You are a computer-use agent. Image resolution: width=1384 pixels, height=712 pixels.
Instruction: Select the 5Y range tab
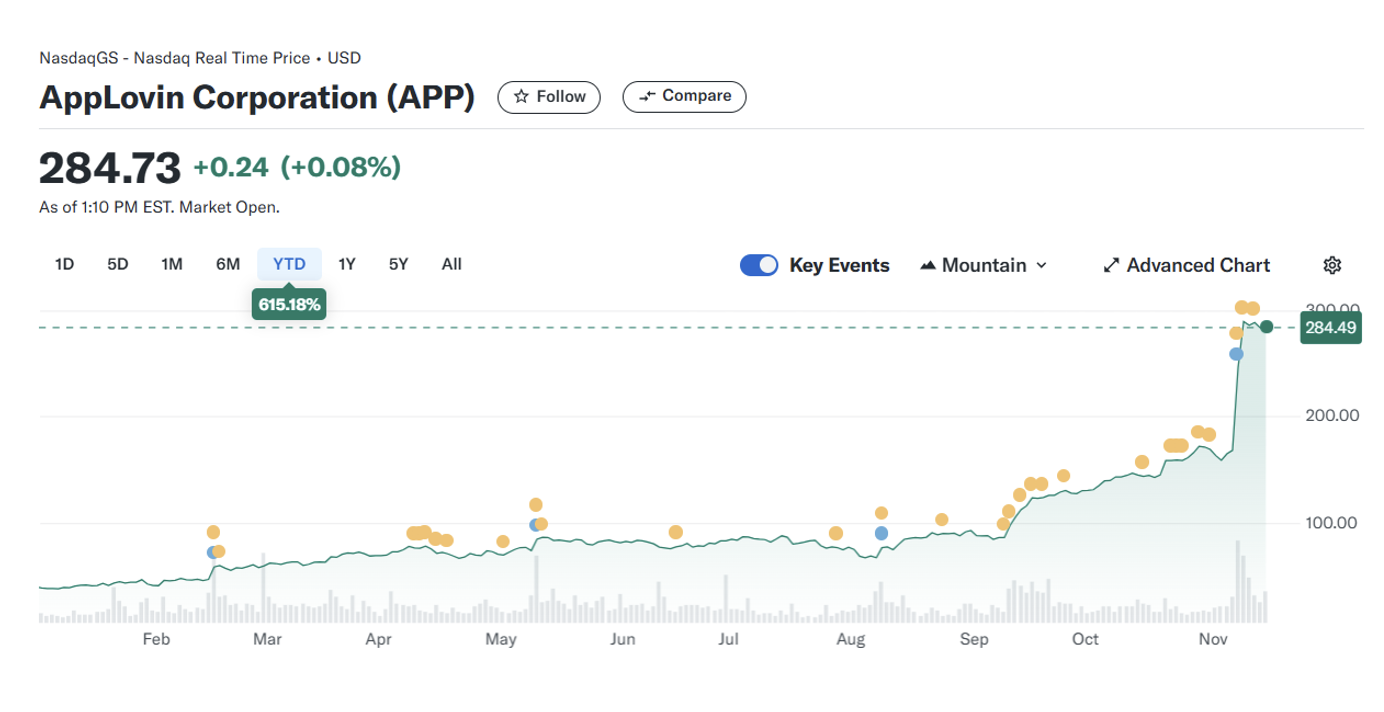[399, 264]
